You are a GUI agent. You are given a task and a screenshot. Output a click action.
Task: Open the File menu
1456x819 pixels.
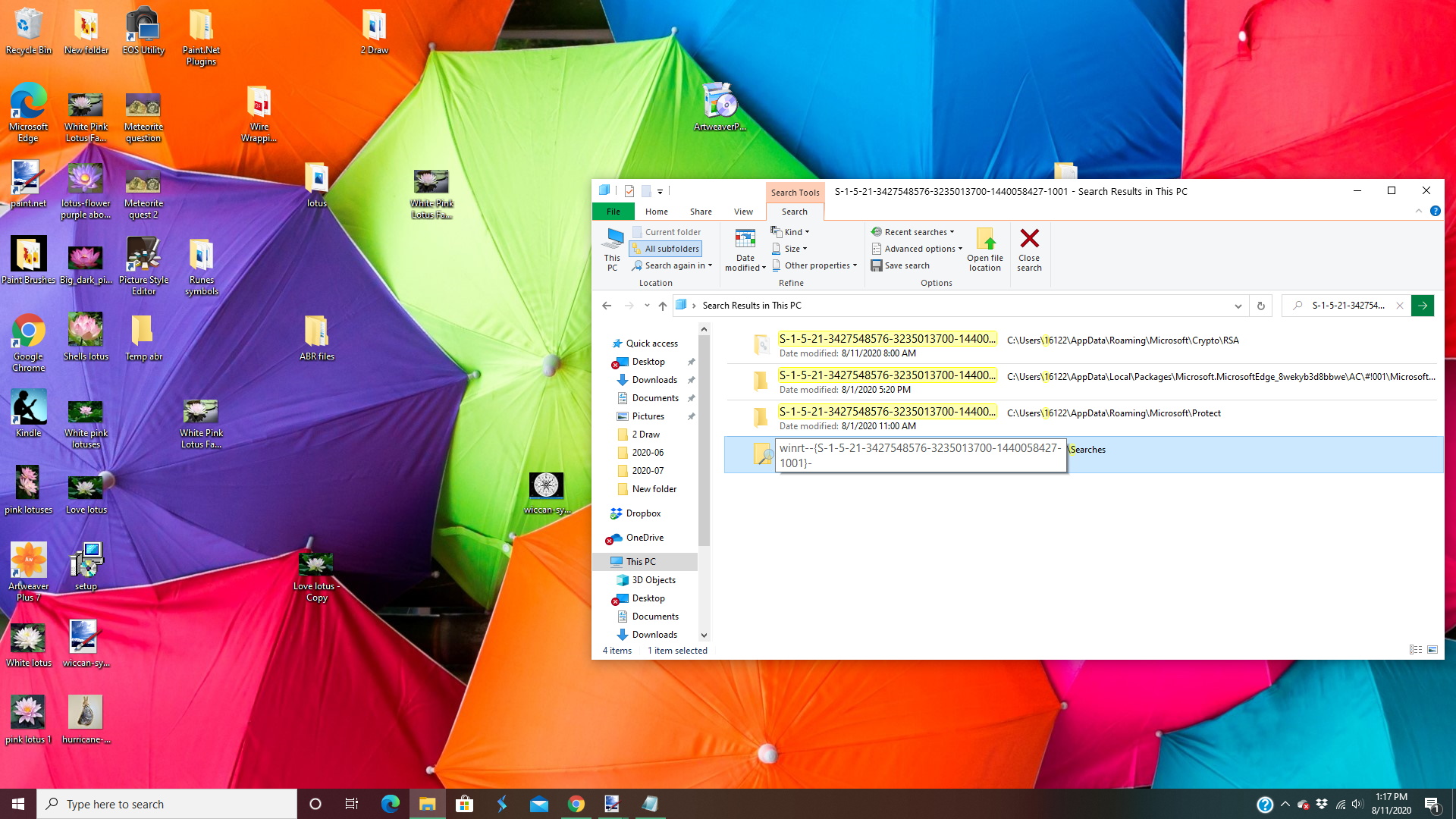(x=612, y=212)
